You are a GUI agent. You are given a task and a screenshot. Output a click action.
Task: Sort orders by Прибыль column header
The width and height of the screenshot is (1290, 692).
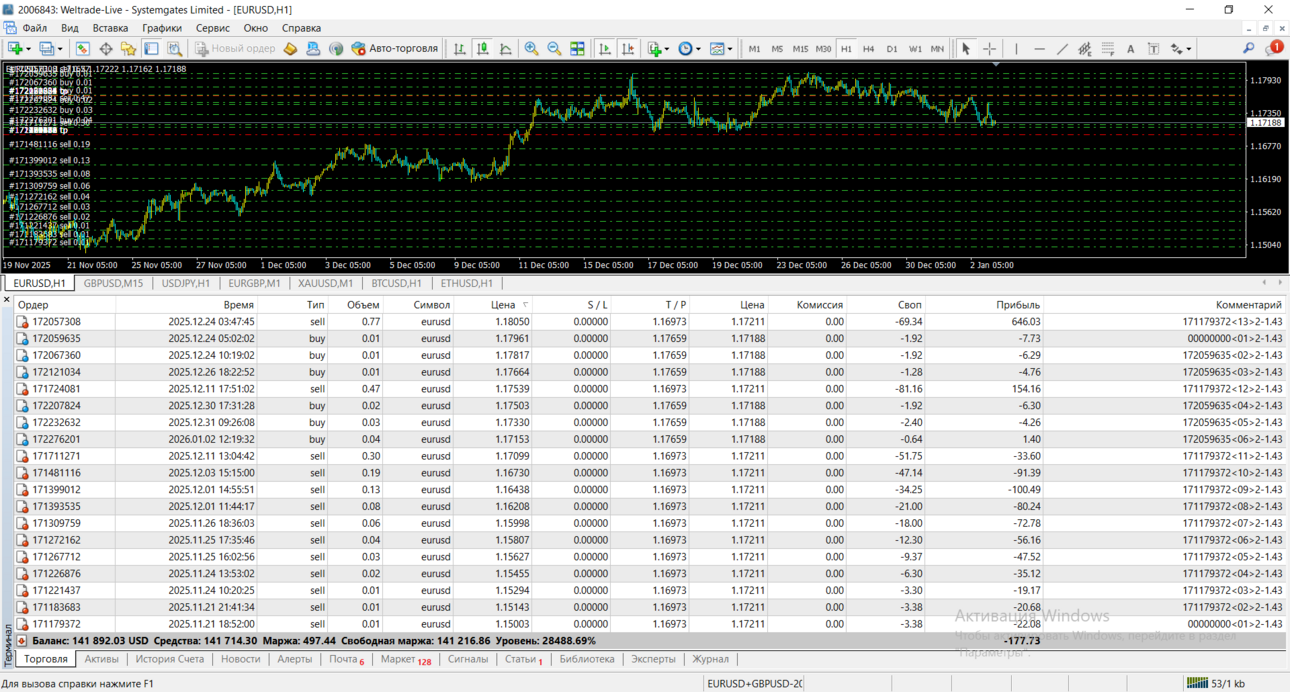point(1018,305)
